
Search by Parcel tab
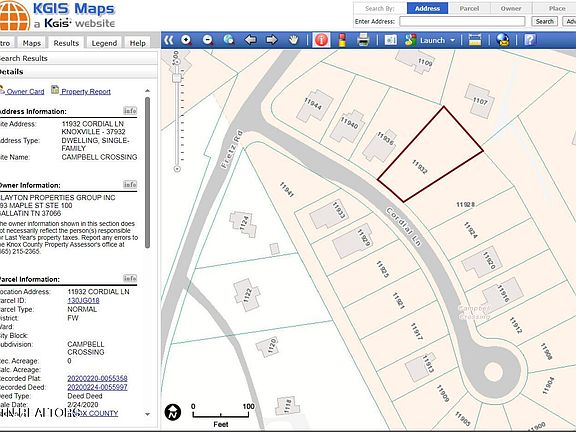469,8
